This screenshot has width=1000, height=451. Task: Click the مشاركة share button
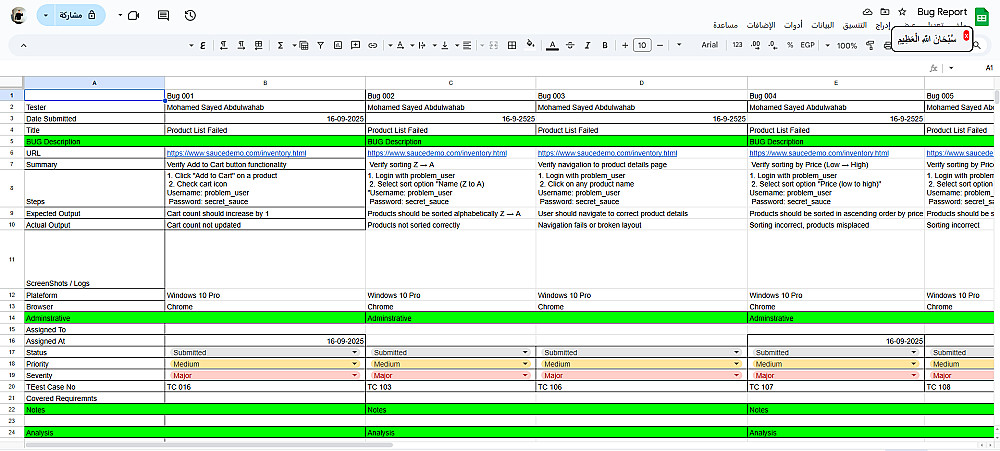click(78, 15)
